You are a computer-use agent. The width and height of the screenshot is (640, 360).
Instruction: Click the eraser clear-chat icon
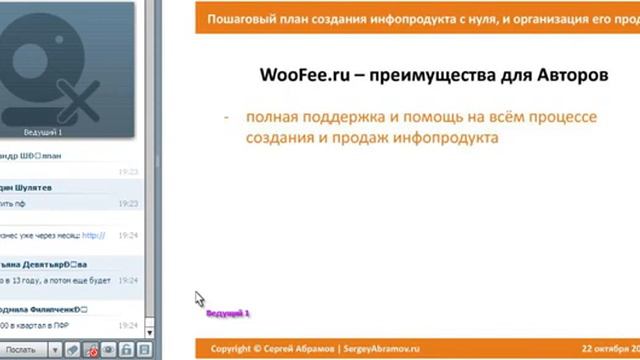pyautogui.click(x=73, y=350)
